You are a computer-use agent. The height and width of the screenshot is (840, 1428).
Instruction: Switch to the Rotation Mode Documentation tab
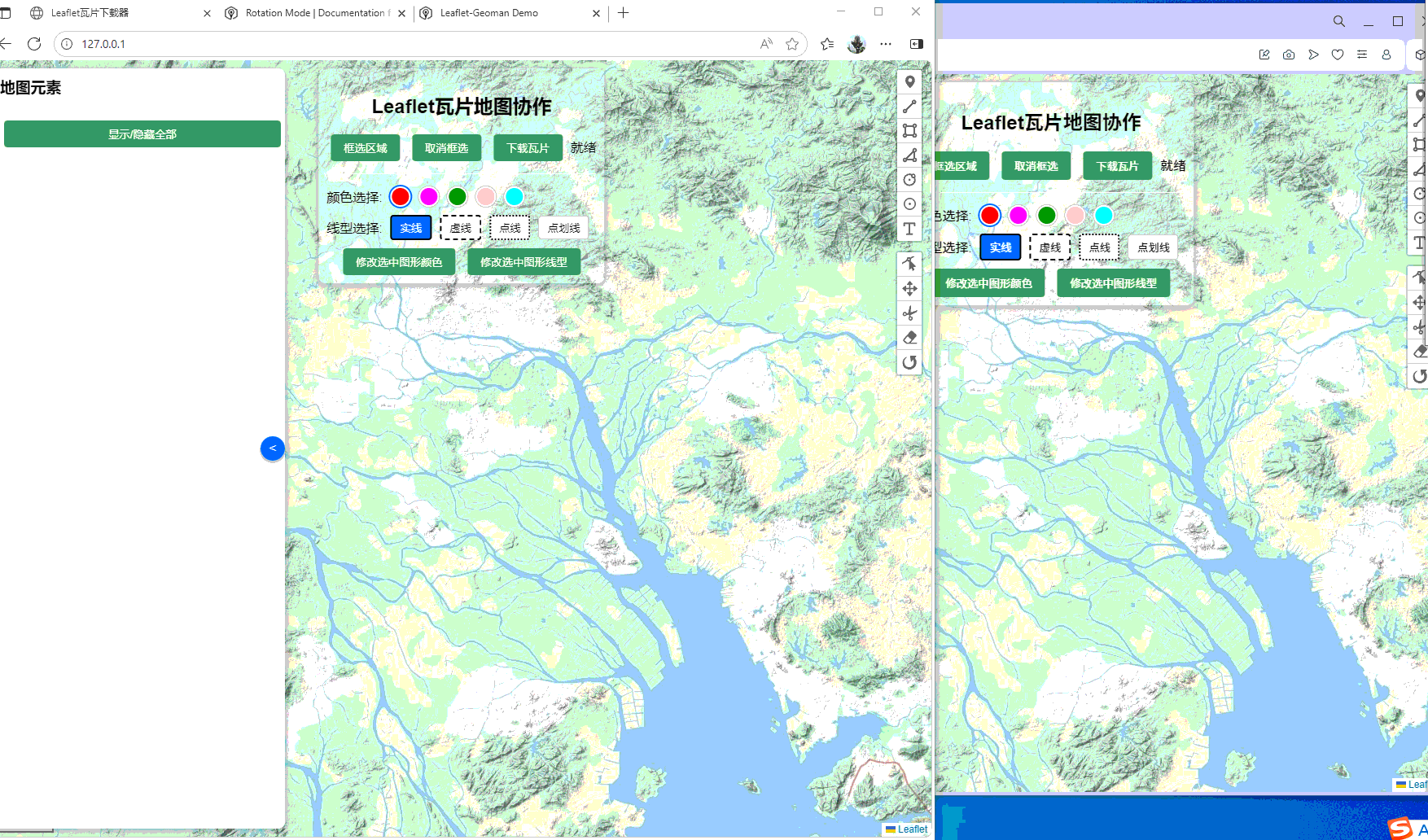pyautogui.click(x=313, y=13)
